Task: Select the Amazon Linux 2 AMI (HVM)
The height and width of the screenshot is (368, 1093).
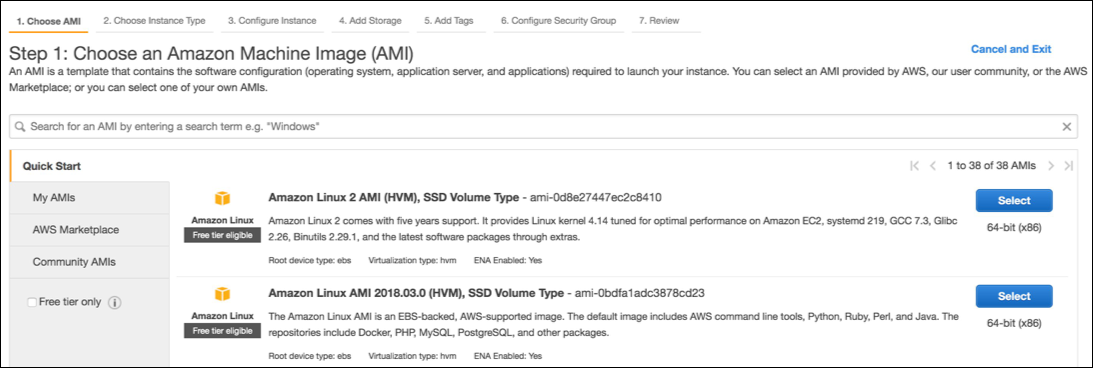Action: (x=1014, y=201)
